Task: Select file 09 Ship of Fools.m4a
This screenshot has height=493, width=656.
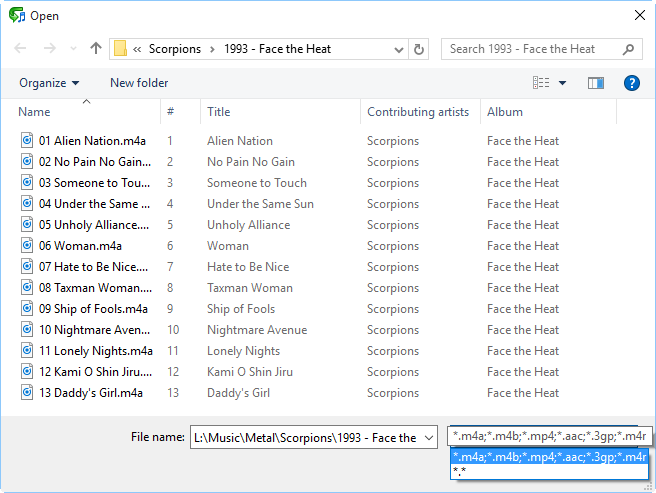Action: pyautogui.click(x=93, y=308)
